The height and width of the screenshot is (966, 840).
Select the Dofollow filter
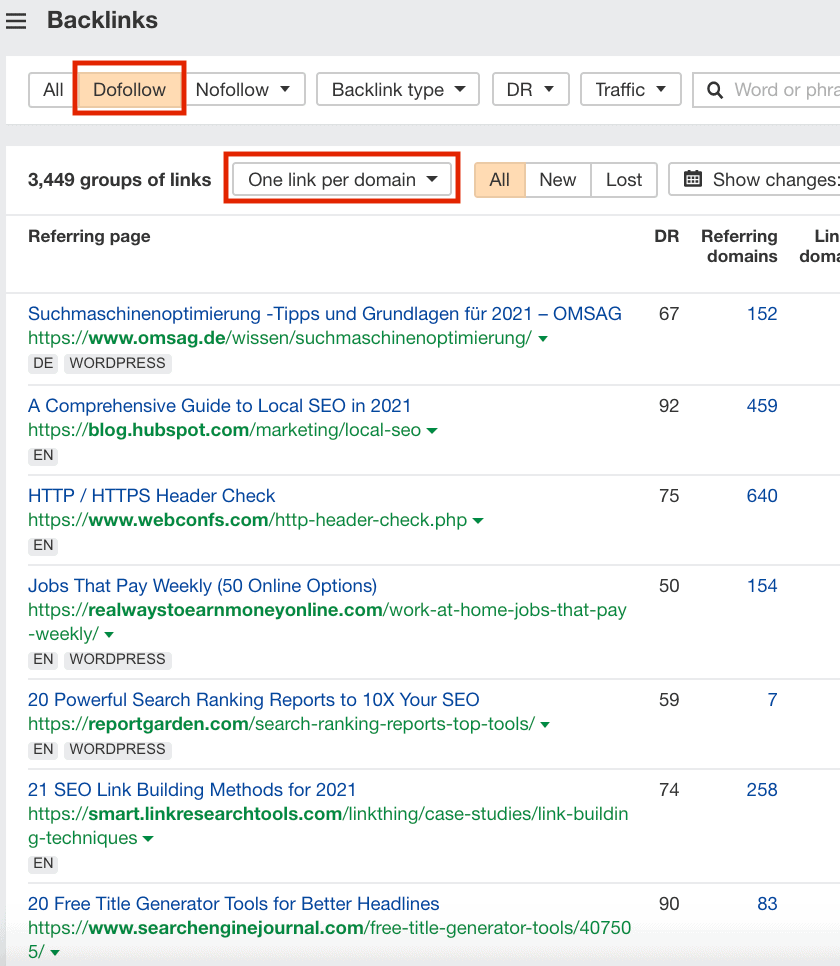(x=129, y=89)
